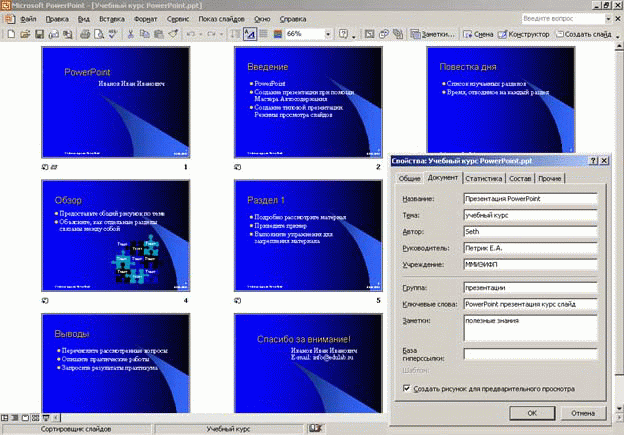Image resolution: width=624 pixels, height=435 pixels.
Task: Select slide 2 thumbnail 'Введение'
Action: [x=308, y=102]
